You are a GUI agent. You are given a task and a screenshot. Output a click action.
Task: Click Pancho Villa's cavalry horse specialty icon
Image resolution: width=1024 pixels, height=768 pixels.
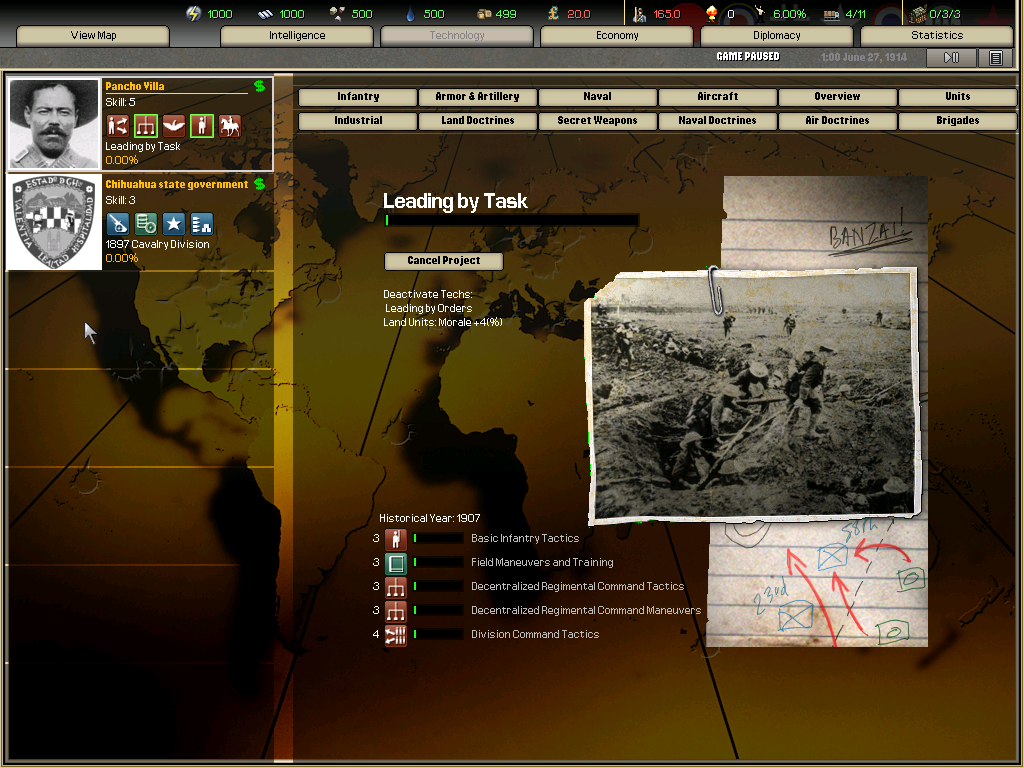pos(230,126)
